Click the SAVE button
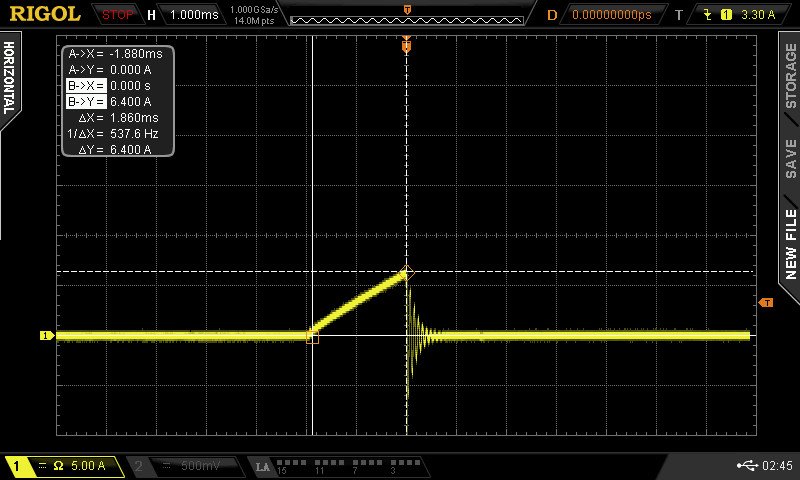 (x=790, y=157)
